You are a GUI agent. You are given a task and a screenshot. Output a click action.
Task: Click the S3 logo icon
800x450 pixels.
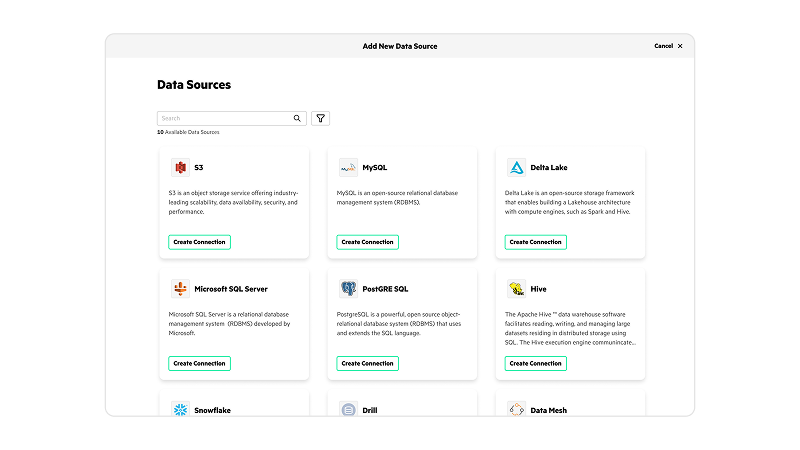pyautogui.click(x=180, y=167)
